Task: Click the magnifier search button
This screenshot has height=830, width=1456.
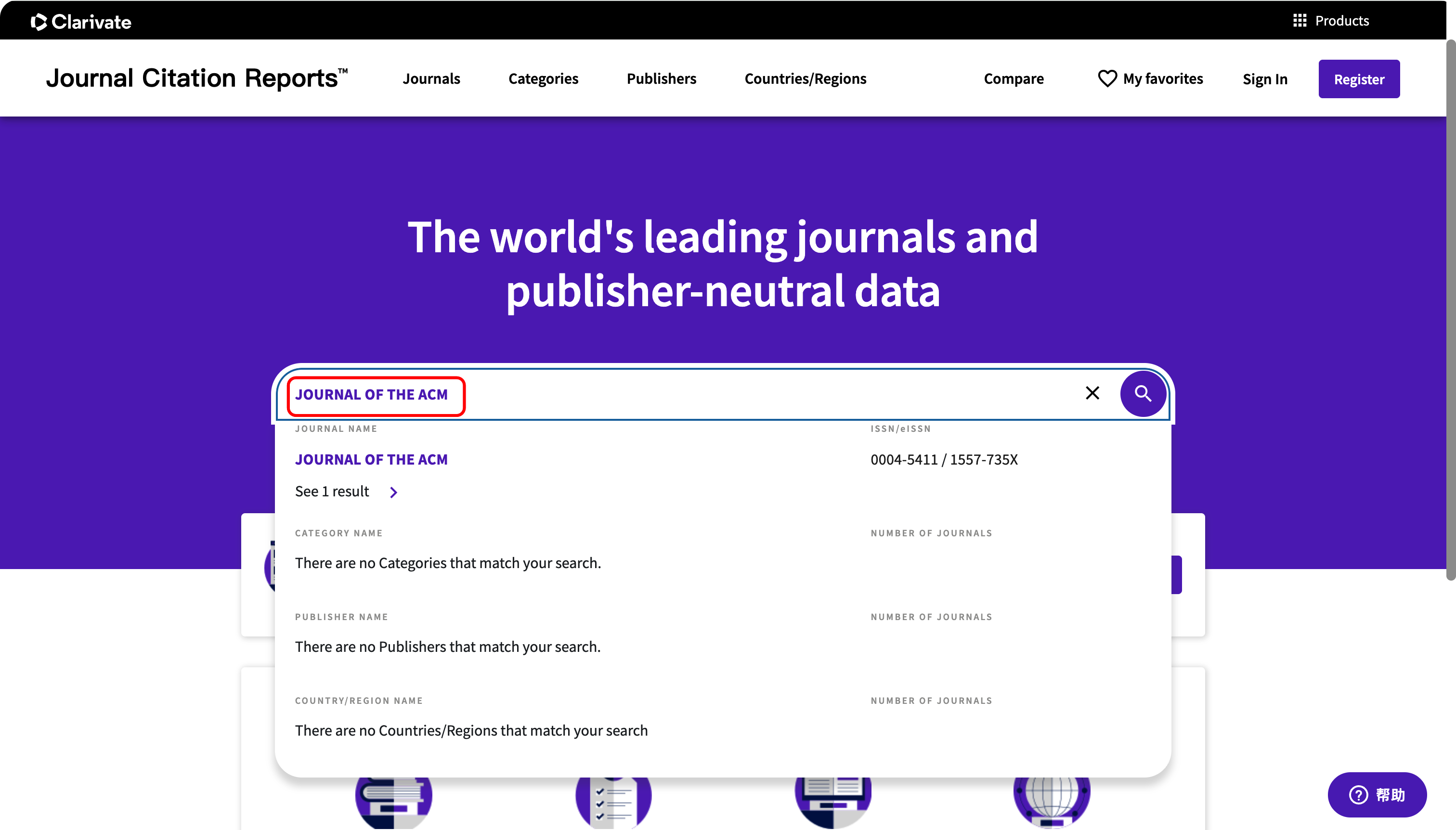Action: click(x=1143, y=393)
